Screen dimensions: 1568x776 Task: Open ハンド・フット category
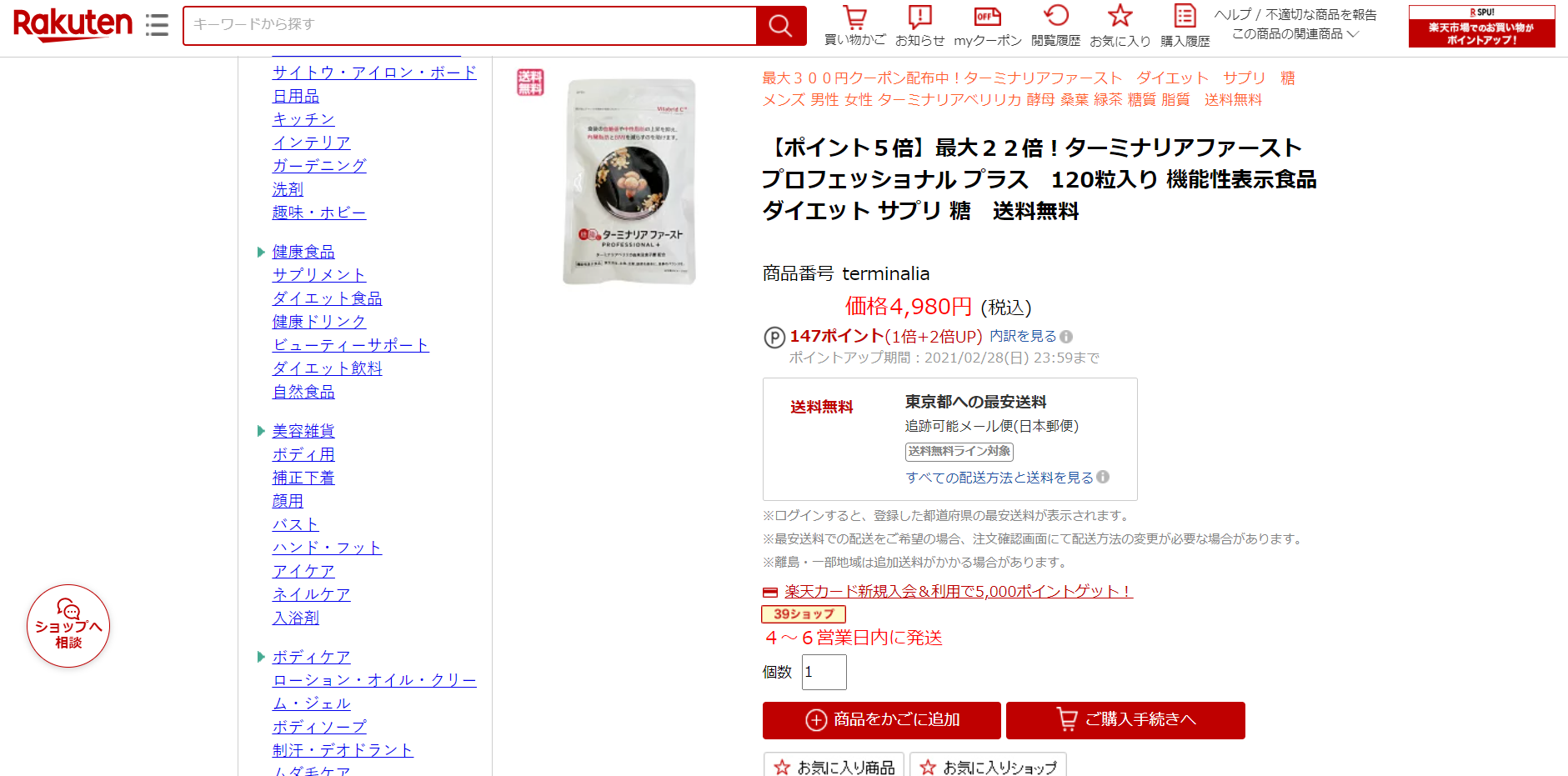pyautogui.click(x=328, y=548)
